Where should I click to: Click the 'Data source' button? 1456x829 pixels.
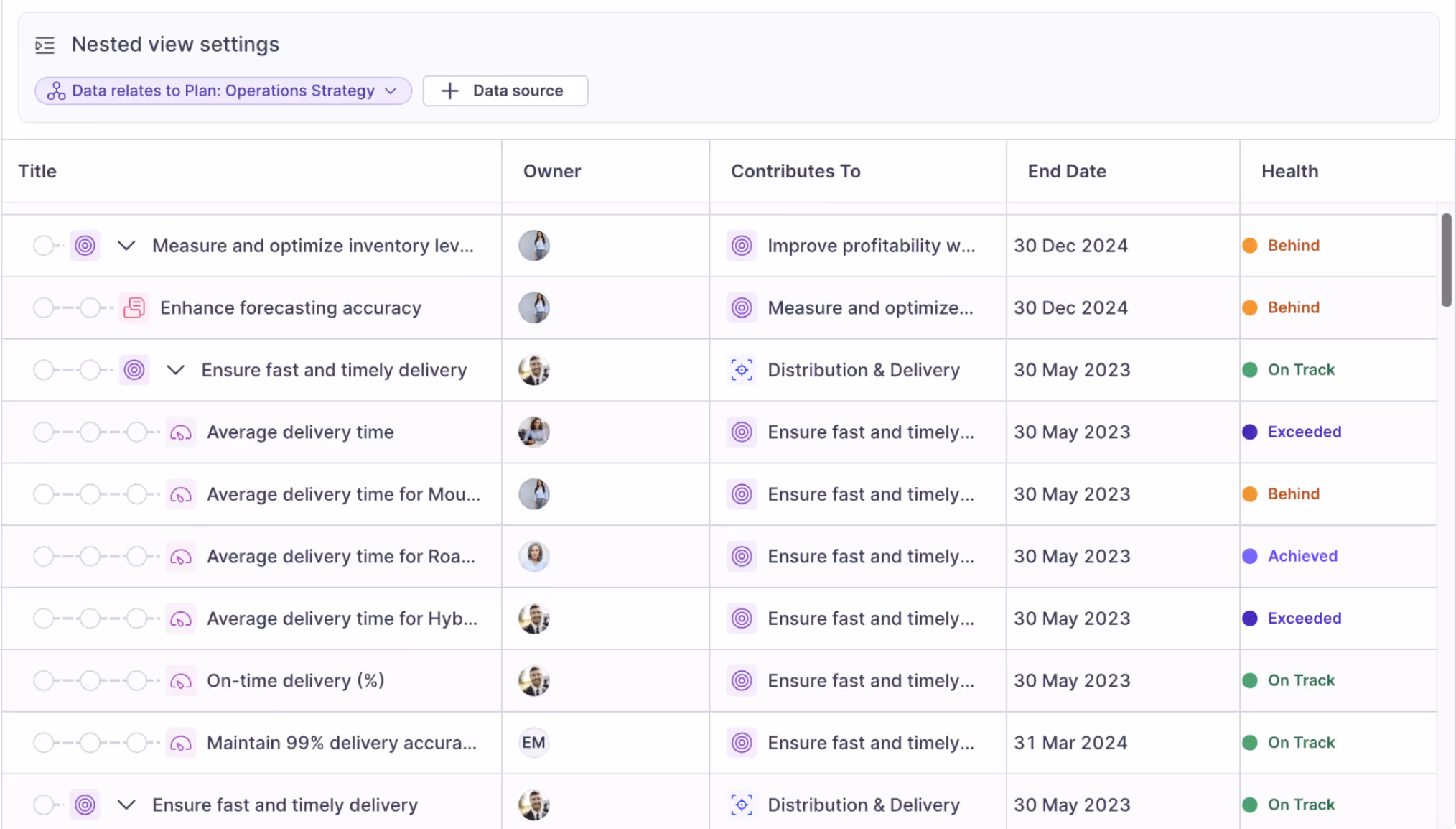[505, 91]
